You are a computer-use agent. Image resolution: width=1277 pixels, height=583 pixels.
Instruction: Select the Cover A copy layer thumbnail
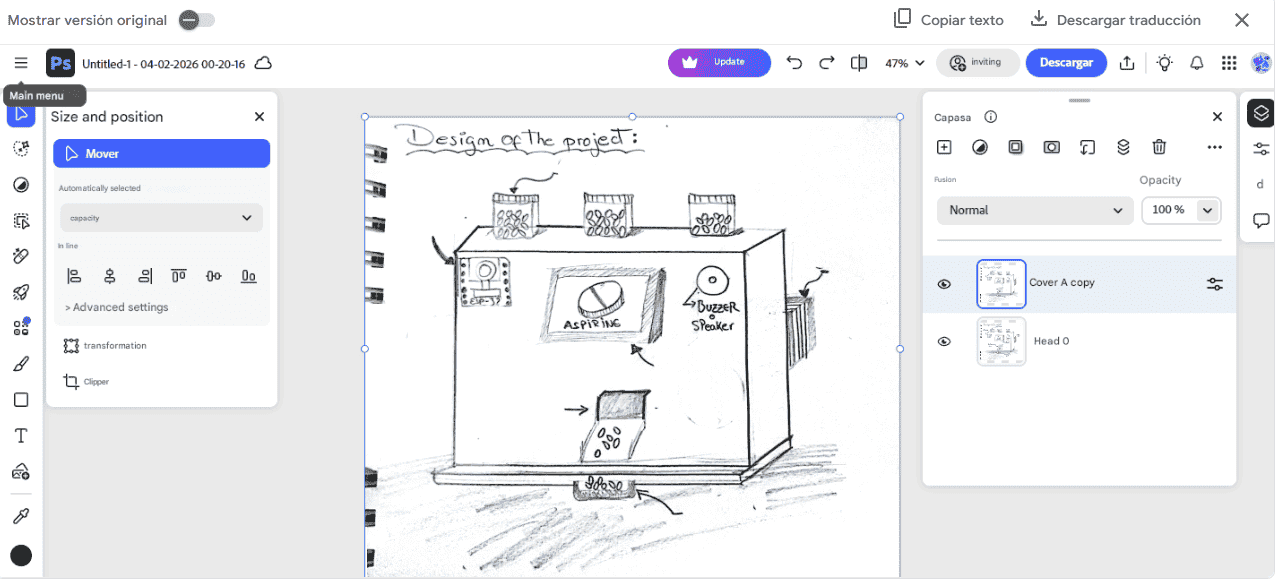[1001, 284]
